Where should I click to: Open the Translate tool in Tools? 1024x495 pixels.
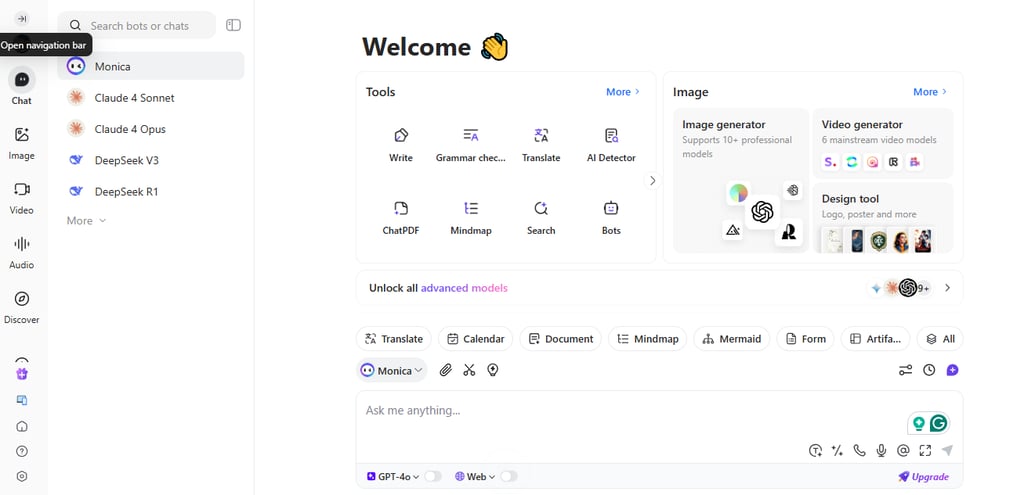point(541,145)
